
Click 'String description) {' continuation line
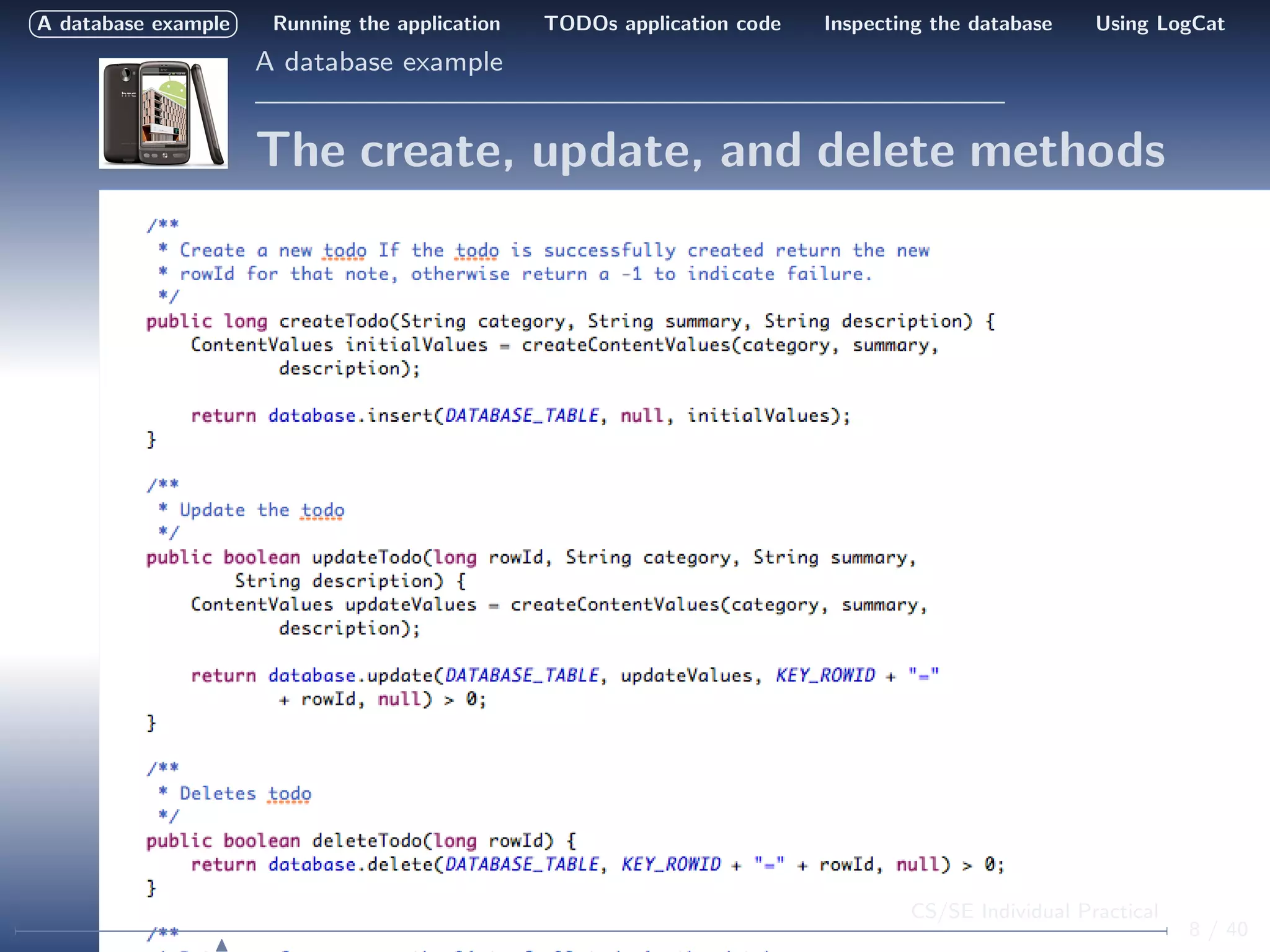[350, 581]
